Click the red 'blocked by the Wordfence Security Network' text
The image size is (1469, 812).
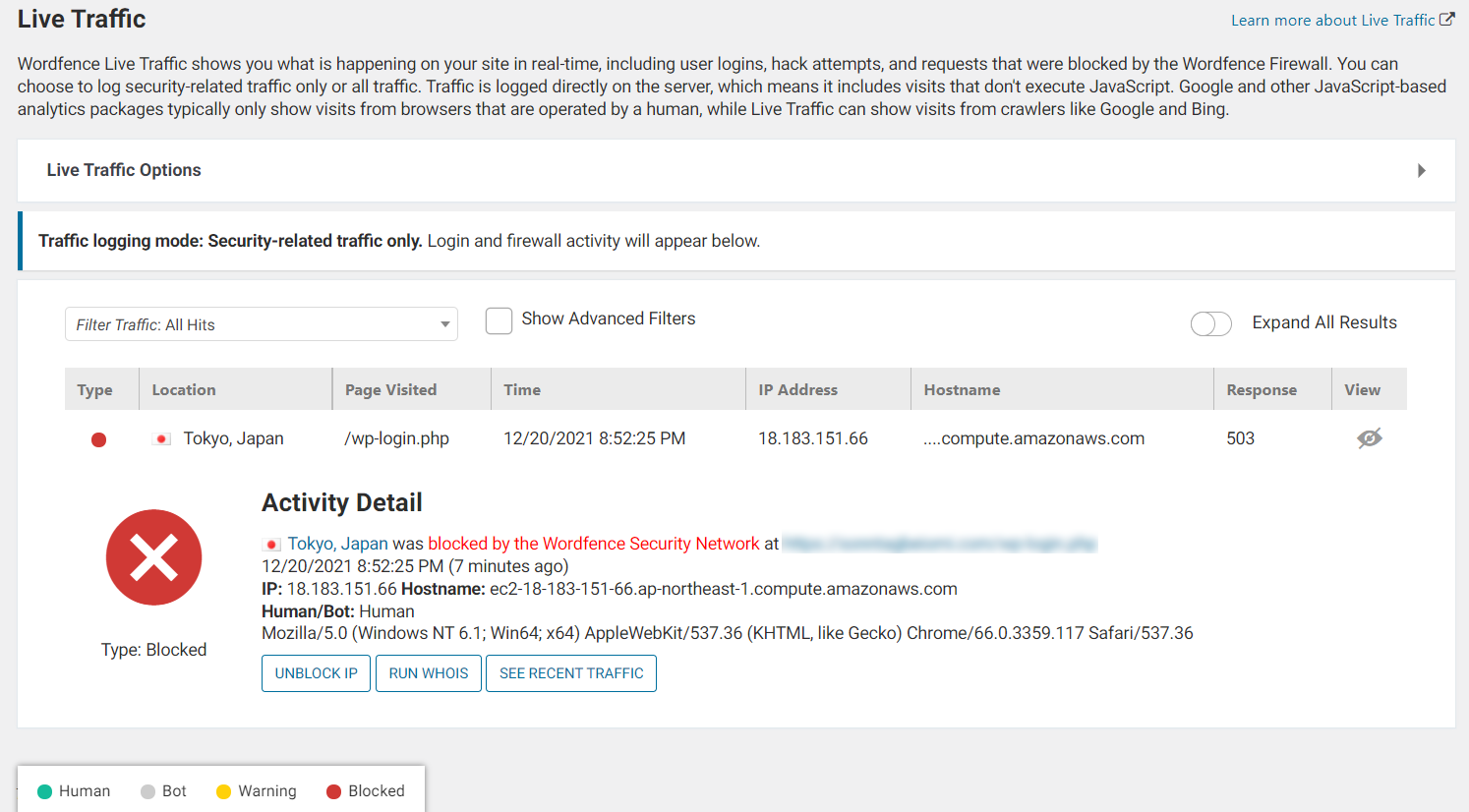point(594,544)
